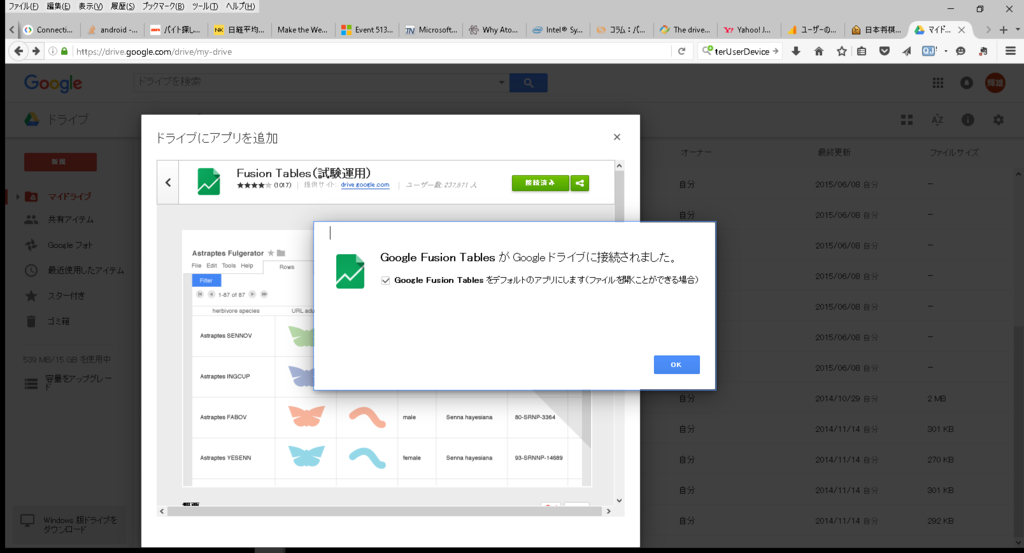Click the Fusion Tables preview screenshot thumbnail

[386, 358]
